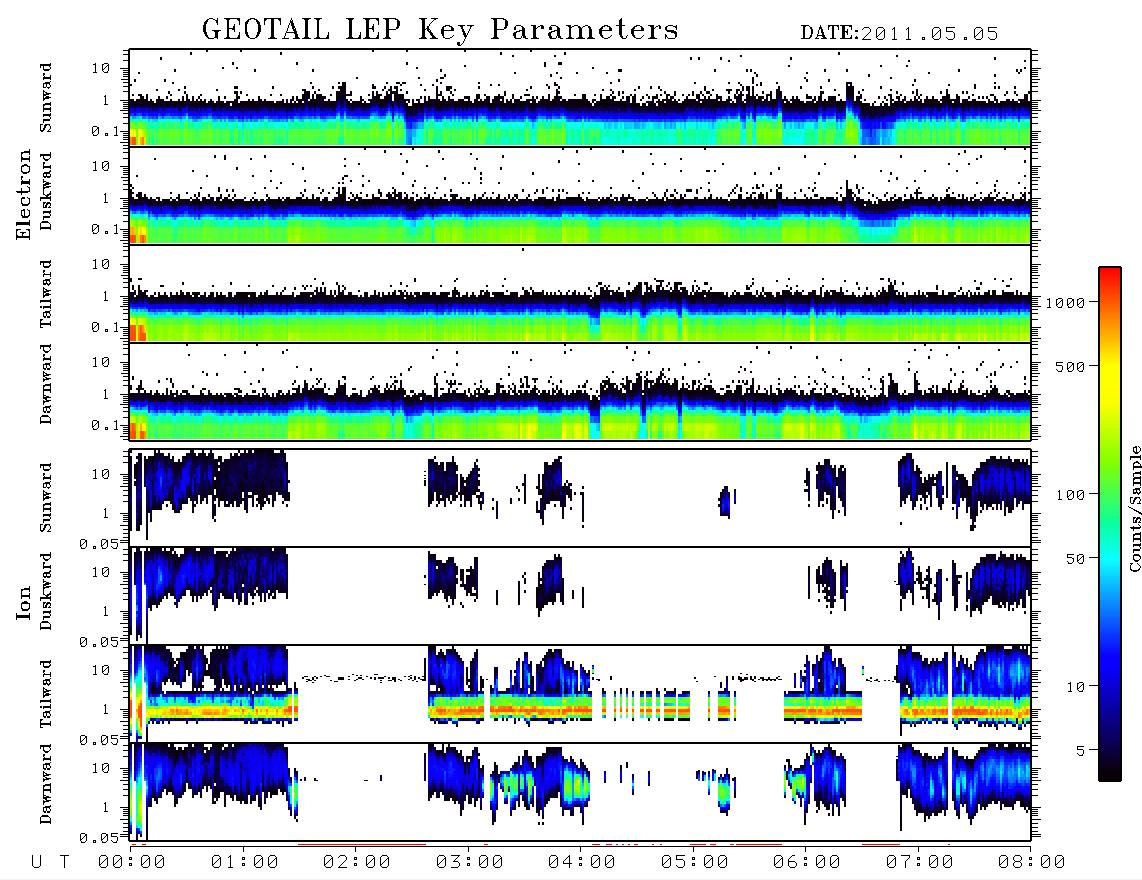Screen dimensions: 1142x880
Task: Click the "07:00" time tick label
Action: click(x=920, y=863)
